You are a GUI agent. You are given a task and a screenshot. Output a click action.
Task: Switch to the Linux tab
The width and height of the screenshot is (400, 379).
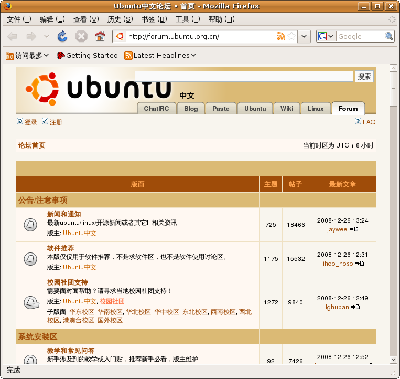[x=315, y=109]
